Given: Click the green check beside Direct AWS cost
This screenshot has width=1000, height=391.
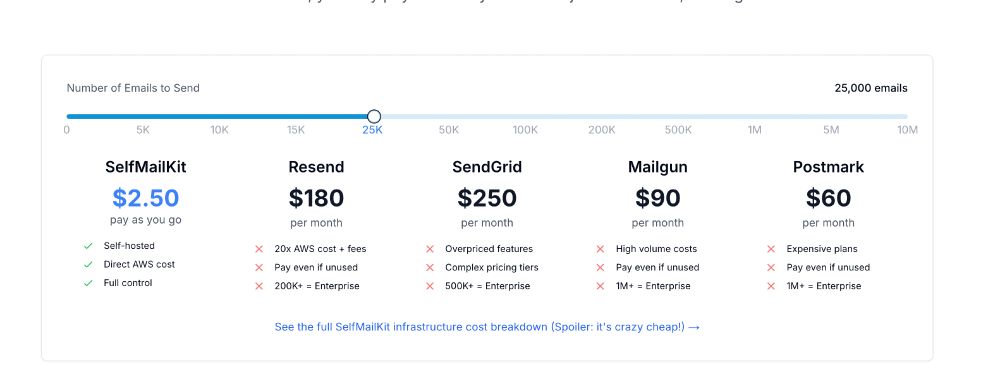Looking at the screenshot, I should pyautogui.click(x=88, y=264).
